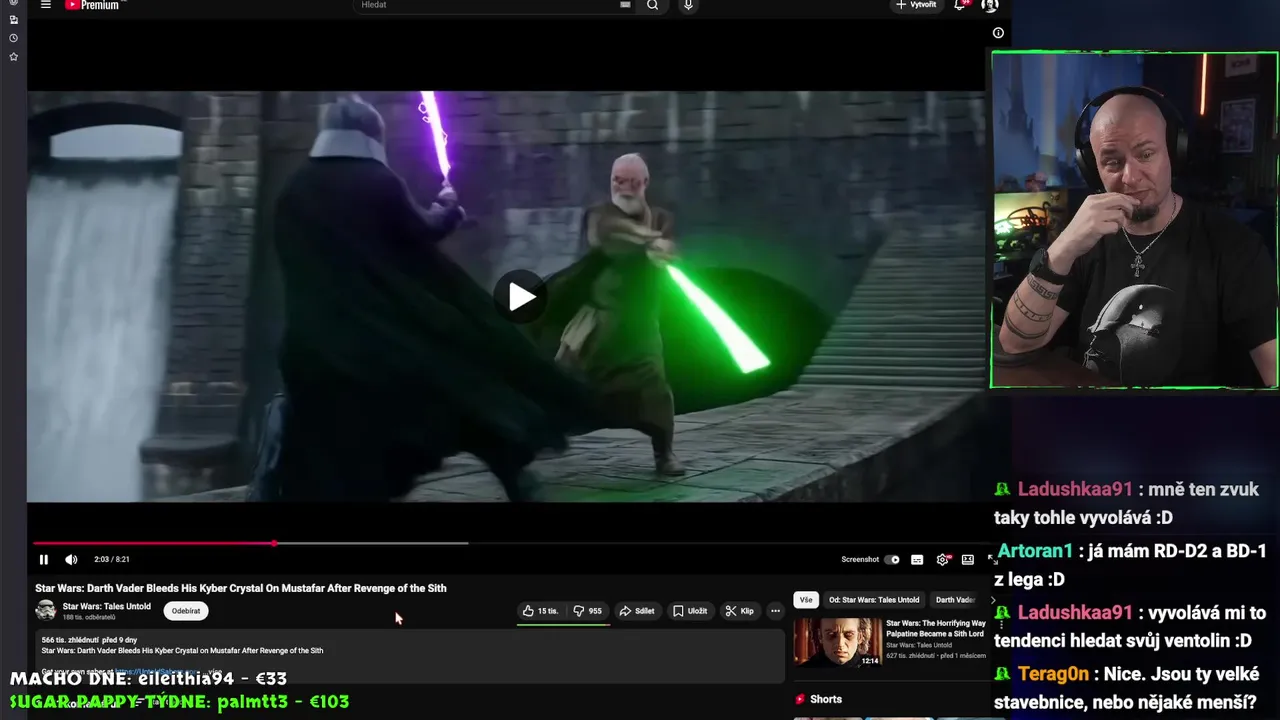1280x720 pixels.
Task: Click the sidebar star bookmark icon
Action: click(x=13, y=57)
